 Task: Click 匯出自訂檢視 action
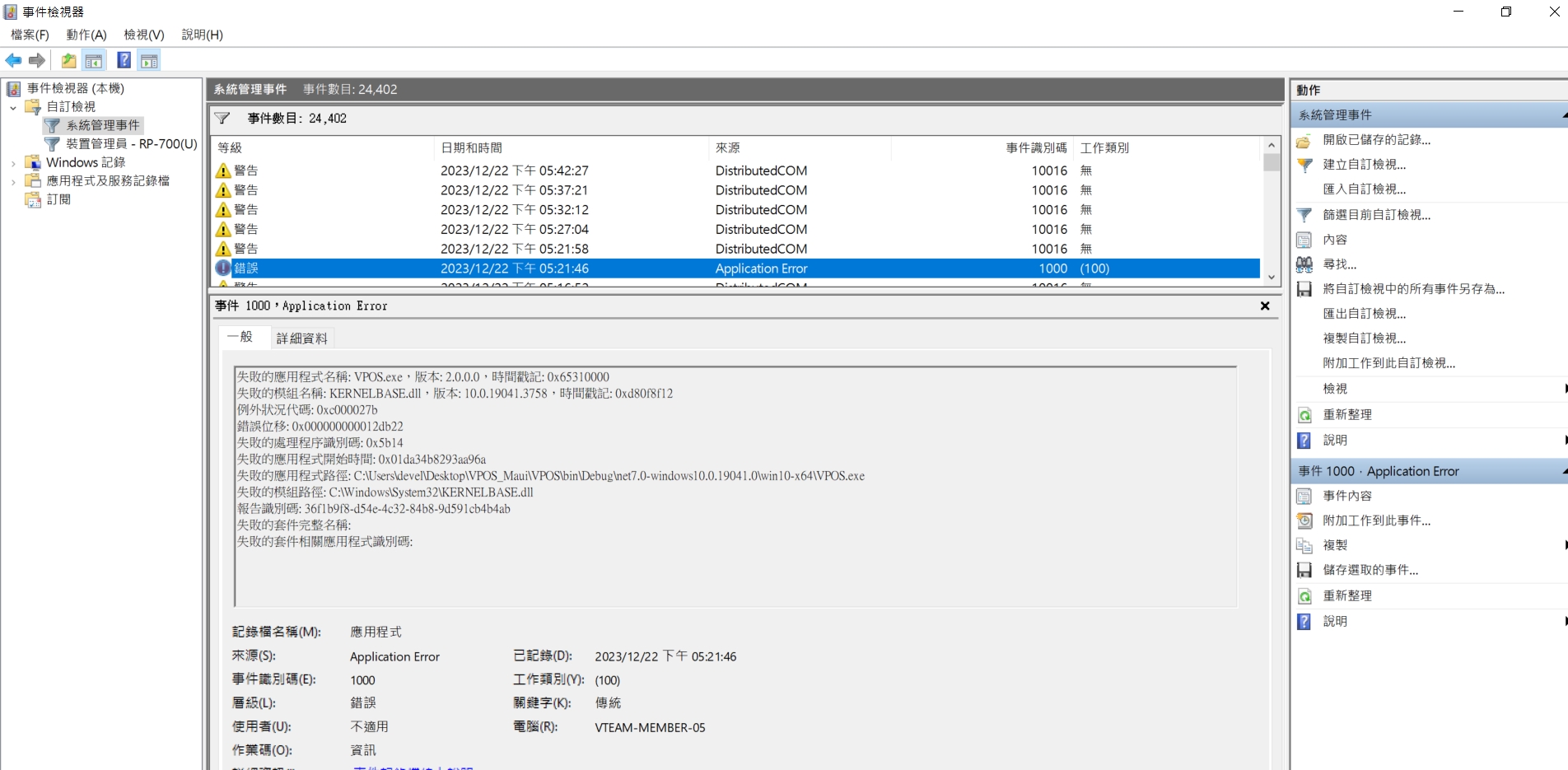pyautogui.click(x=1364, y=314)
